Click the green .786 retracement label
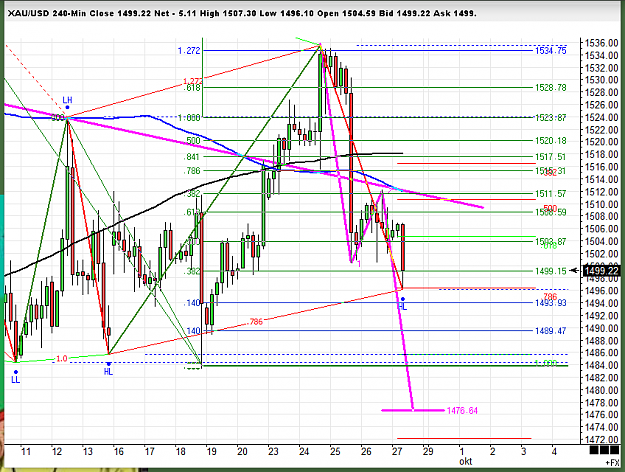The height and width of the screenshot is (472, 625). (x=191, y=171)
